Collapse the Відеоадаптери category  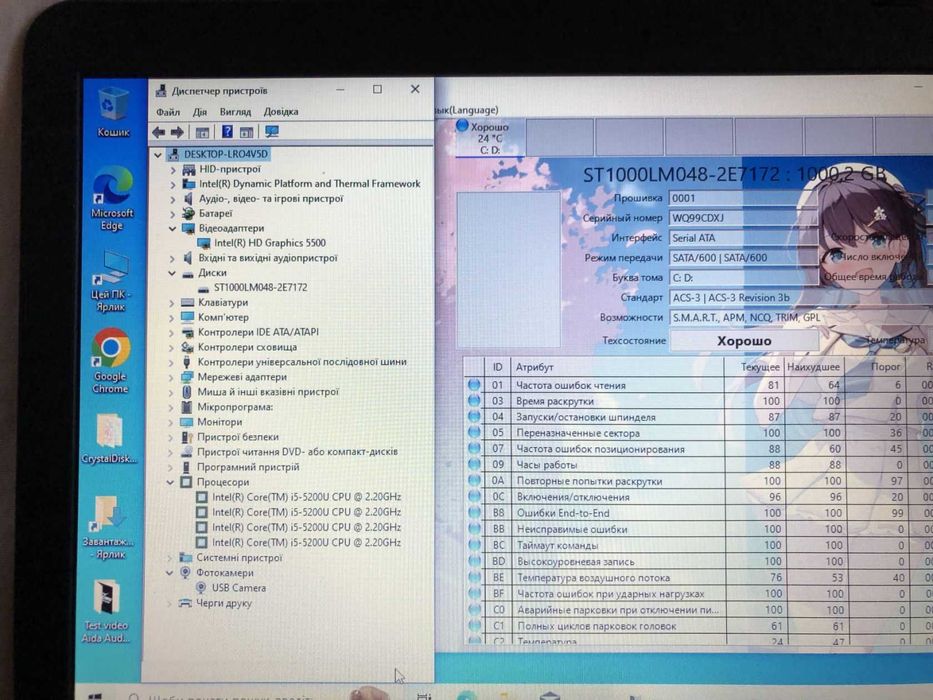pyautogui.click(x=173, y=229)
